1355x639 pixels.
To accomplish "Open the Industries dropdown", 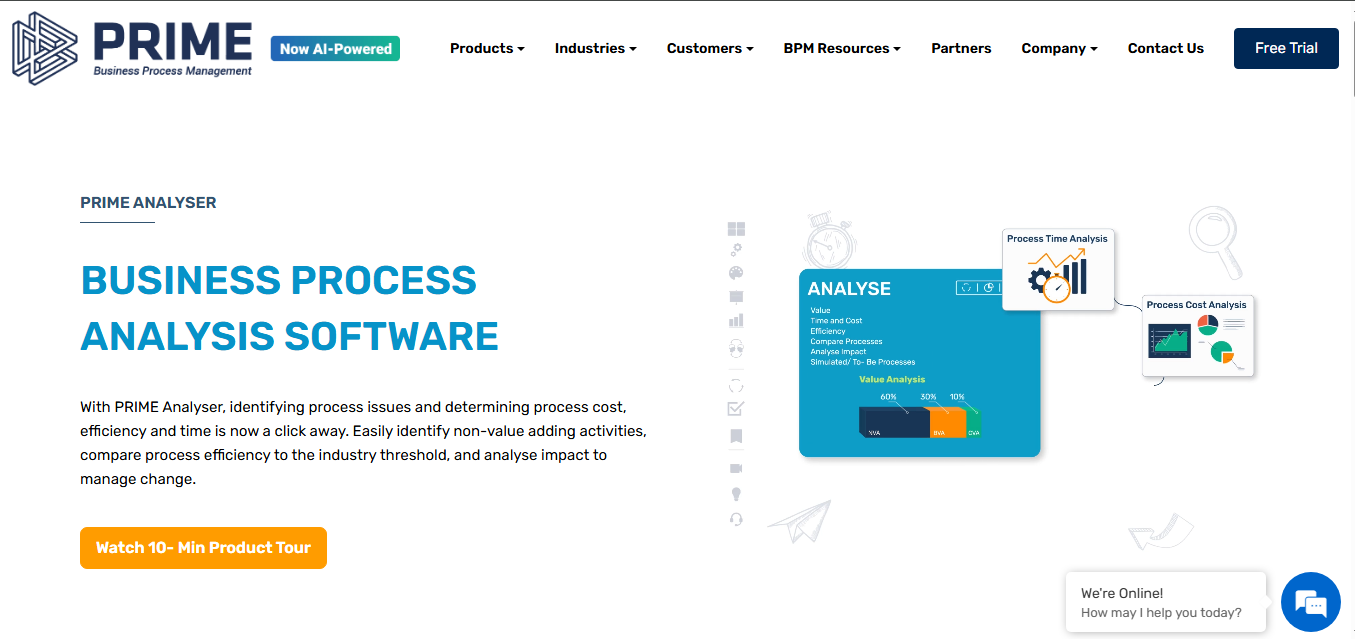I will tap(595, 48).
